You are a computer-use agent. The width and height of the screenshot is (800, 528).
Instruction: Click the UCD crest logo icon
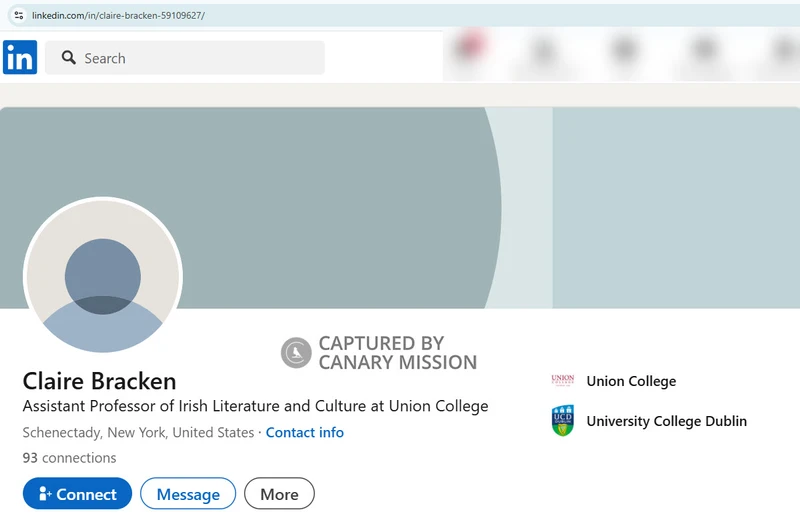click(563, 421)
